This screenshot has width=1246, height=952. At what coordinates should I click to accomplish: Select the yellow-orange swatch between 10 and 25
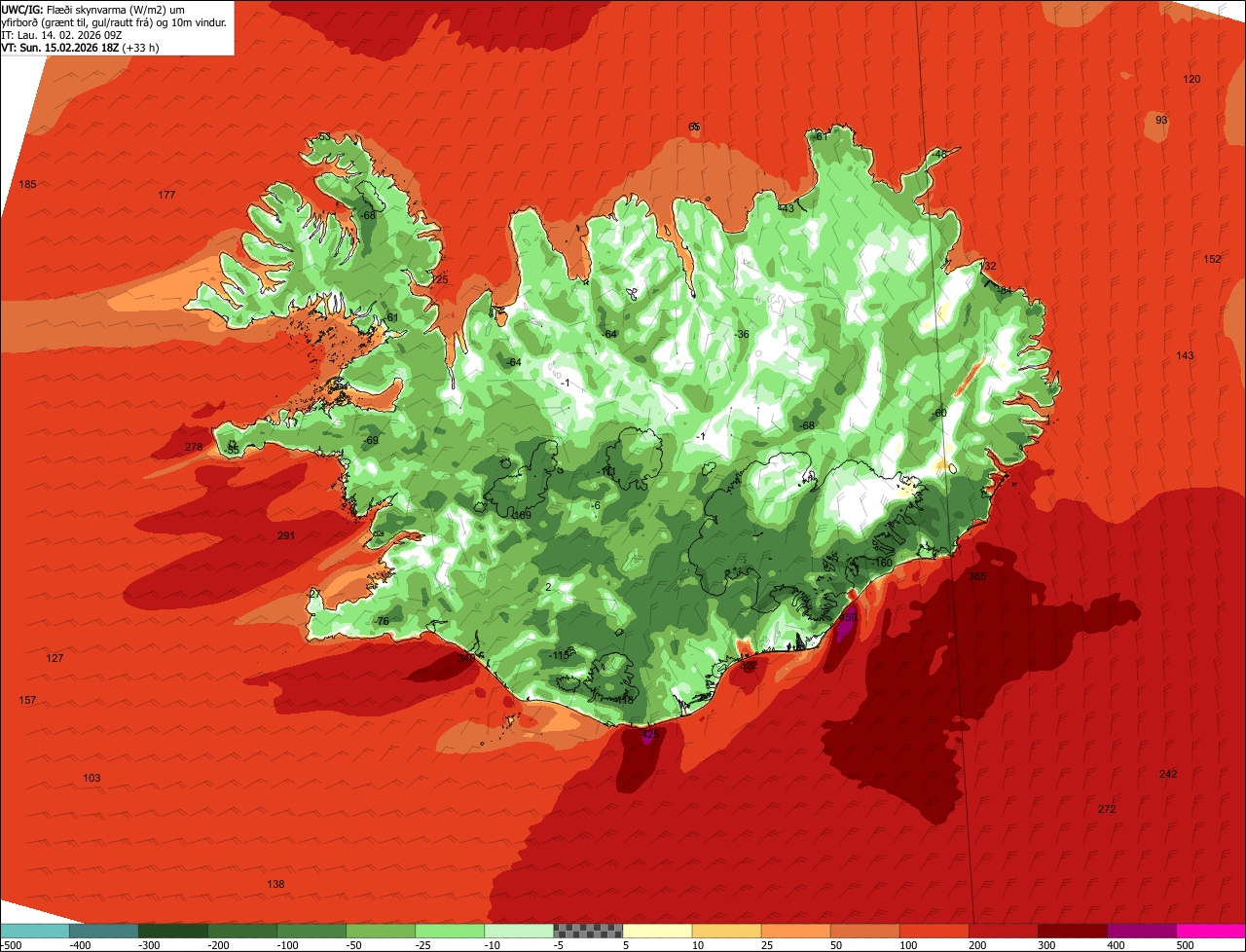[726, 931]
